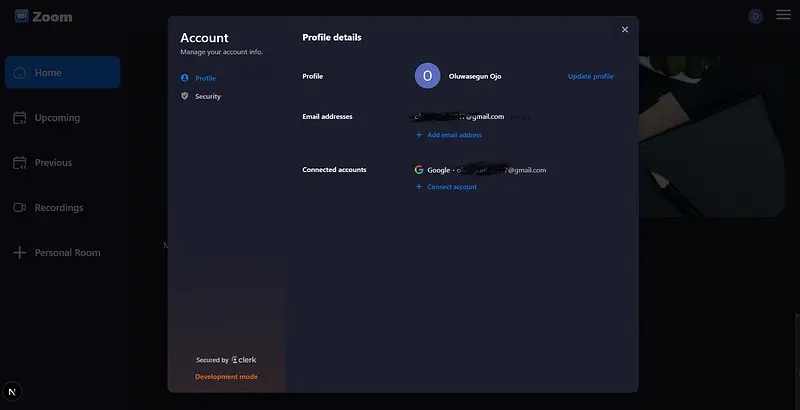
Task: Open the Next.js dev tools N icon
Action: [13, 391]
